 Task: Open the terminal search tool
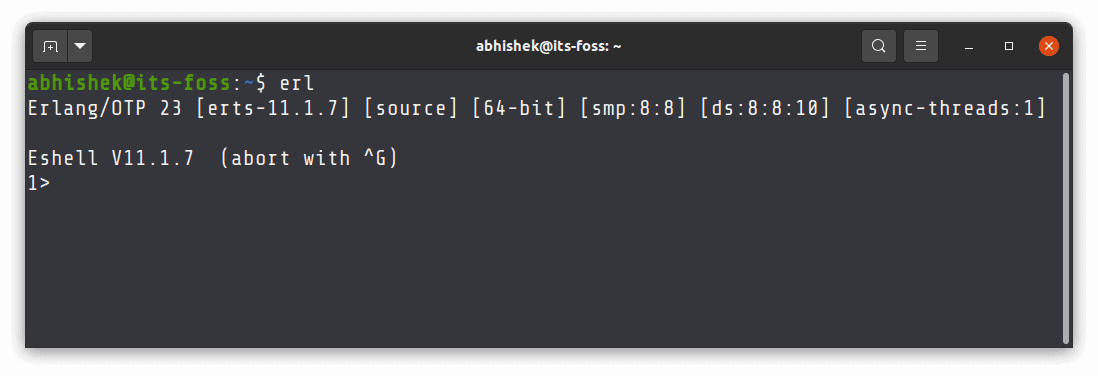click(878, 46)
